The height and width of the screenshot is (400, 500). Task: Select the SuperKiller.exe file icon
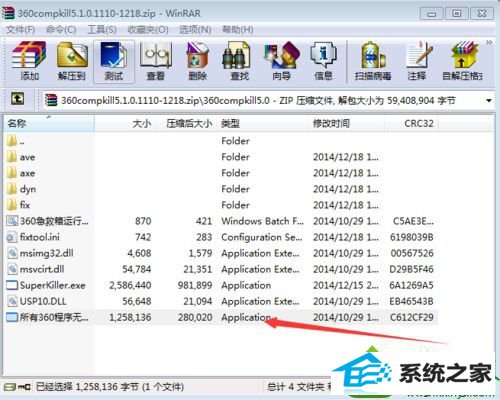[12, 285]
